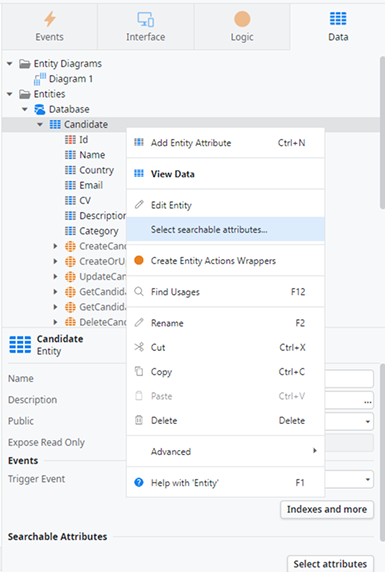Choose Edit Entity
The image size is (385, 572).
pyautogui.click(x=226, y=205)
